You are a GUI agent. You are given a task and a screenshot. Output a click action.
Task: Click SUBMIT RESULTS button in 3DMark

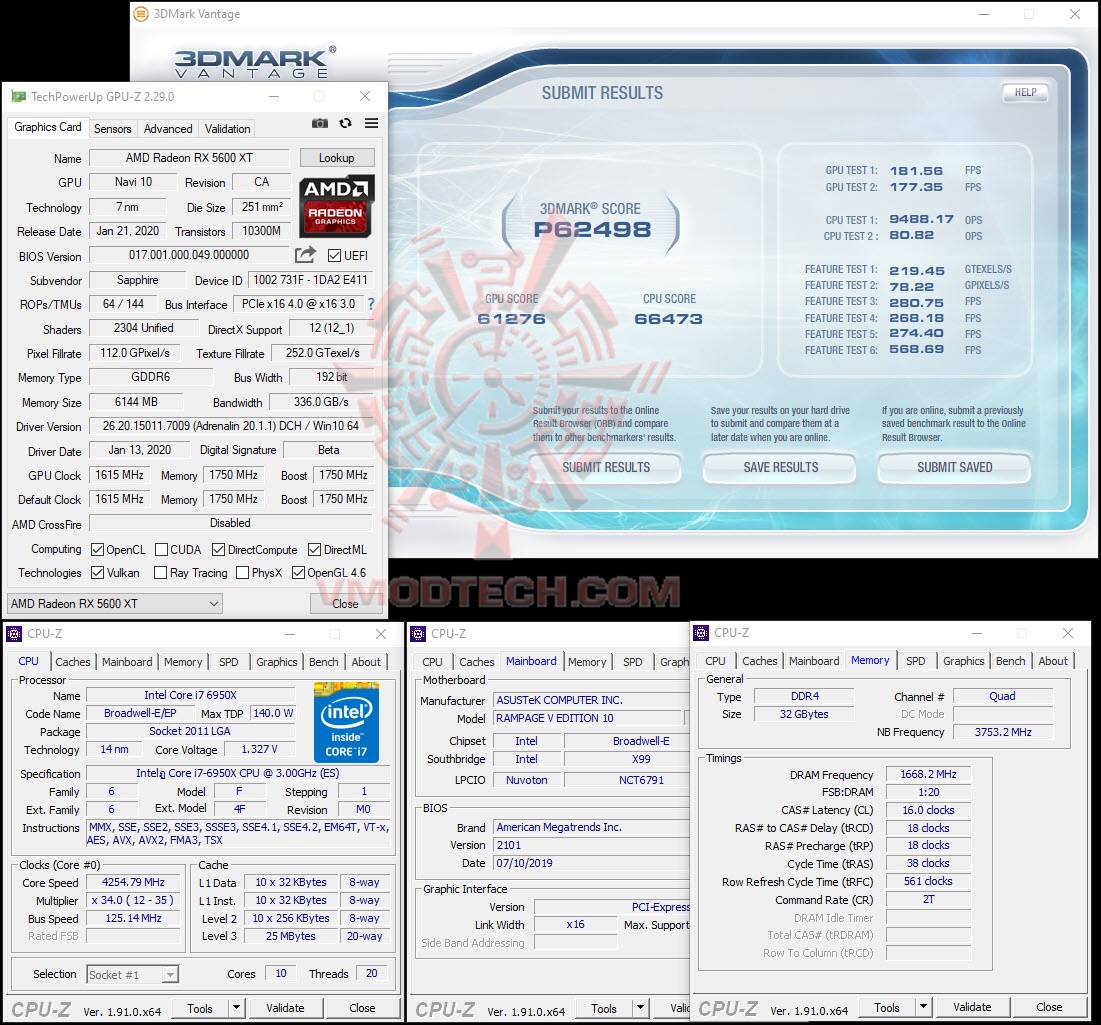[x=605, y=468]
